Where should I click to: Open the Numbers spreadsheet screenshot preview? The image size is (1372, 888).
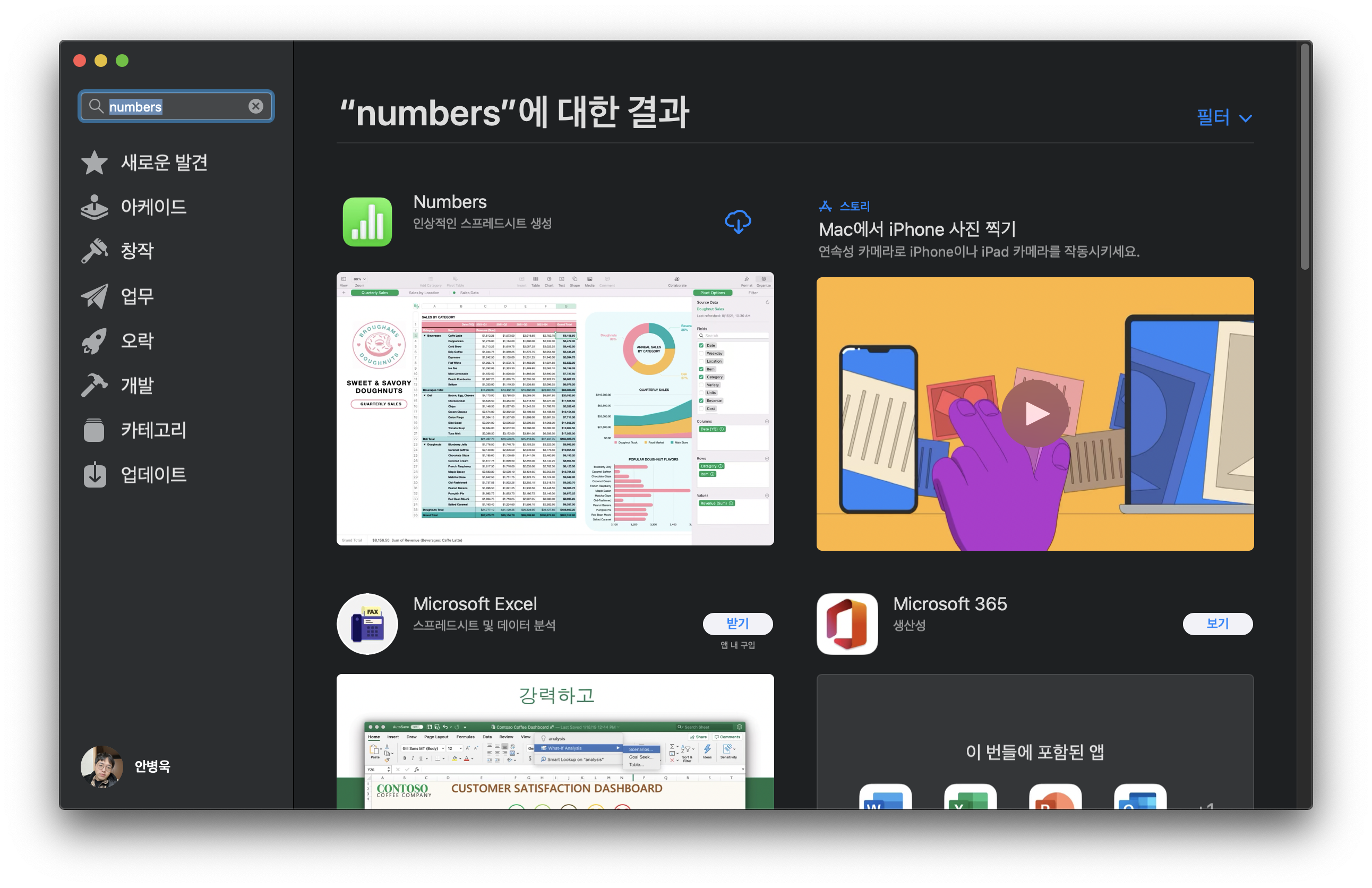click(555, 408)
